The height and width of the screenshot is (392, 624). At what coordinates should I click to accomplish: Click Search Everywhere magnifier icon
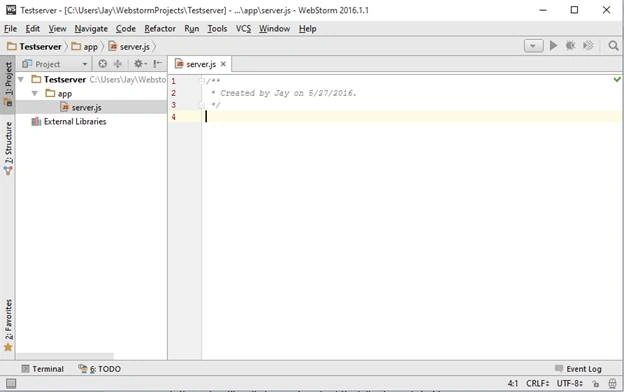pos(613,46)
